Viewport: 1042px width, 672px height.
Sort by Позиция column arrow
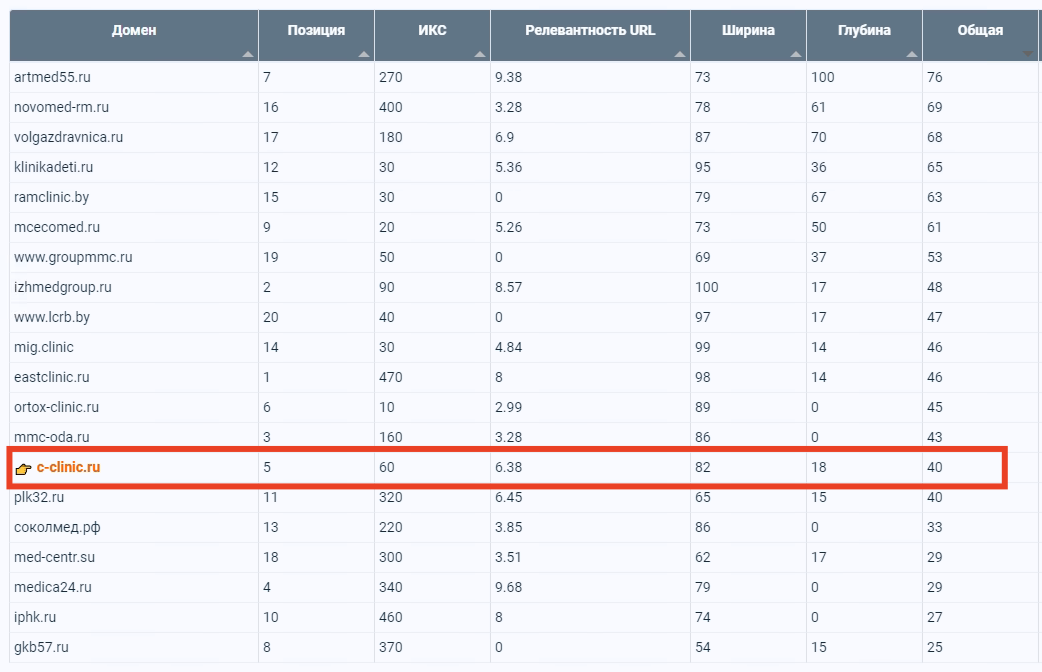pyautogui.click(x=364, y=54)
